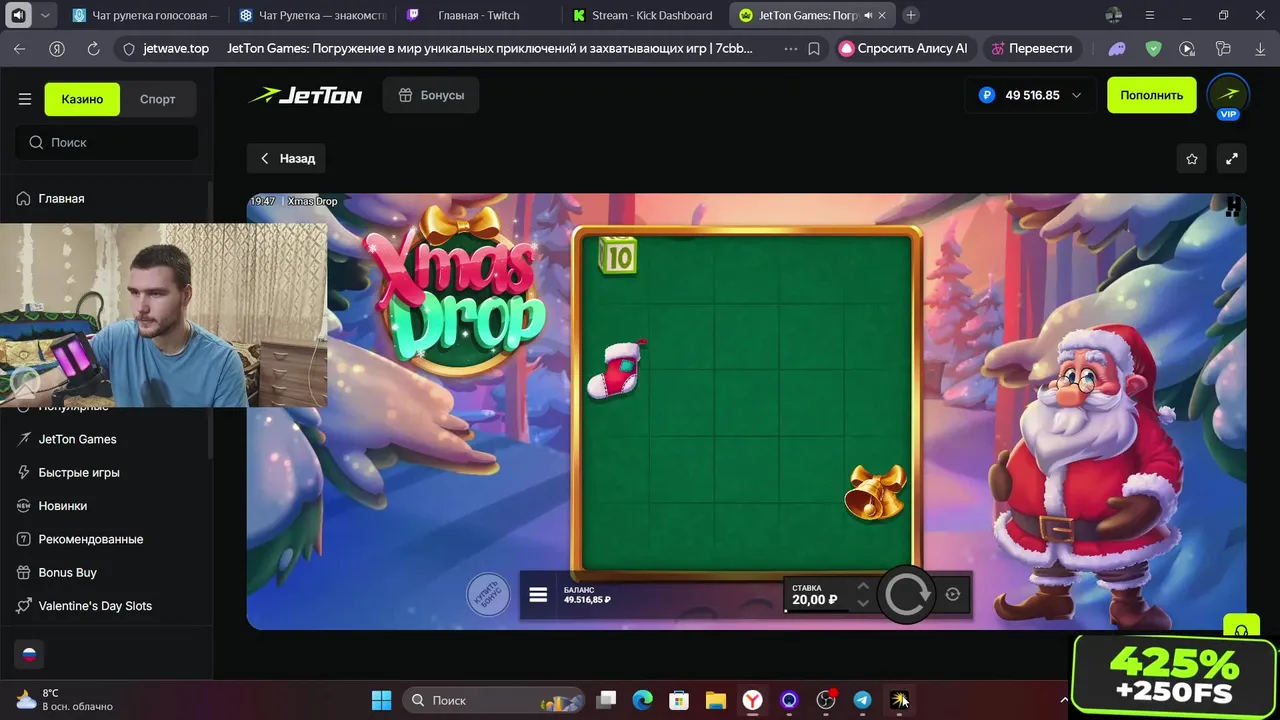This screenshot has height=720, width=1280.
Task: Mute the JetTon Games tab audio
Action: coord(867,15)
